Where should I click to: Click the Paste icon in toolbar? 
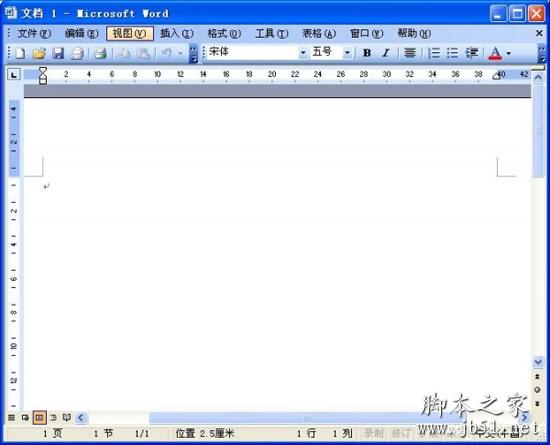[143, 53]
